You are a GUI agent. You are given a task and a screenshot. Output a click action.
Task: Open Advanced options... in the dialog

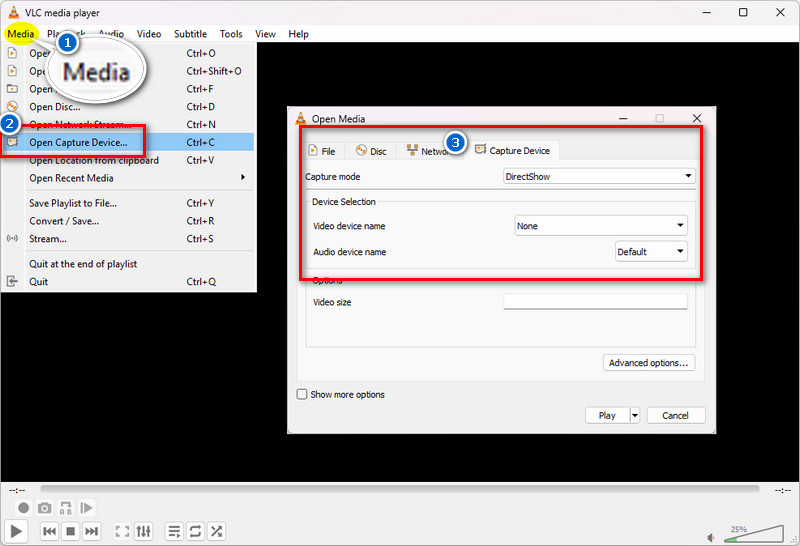click(648, 363)
